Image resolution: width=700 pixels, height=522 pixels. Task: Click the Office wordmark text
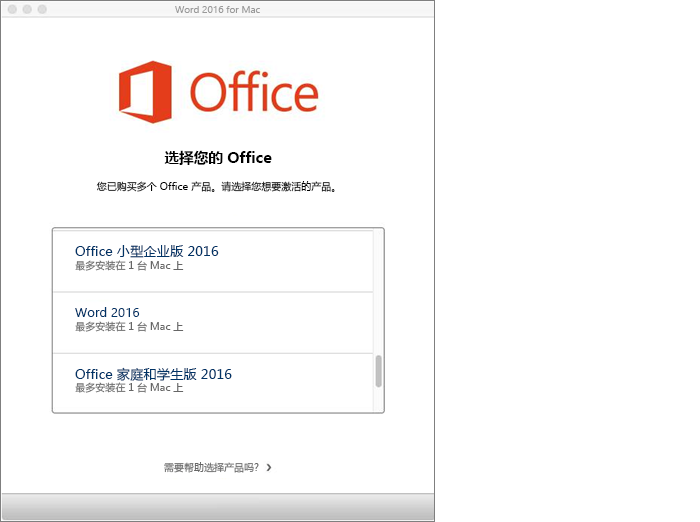pos(254,93)
